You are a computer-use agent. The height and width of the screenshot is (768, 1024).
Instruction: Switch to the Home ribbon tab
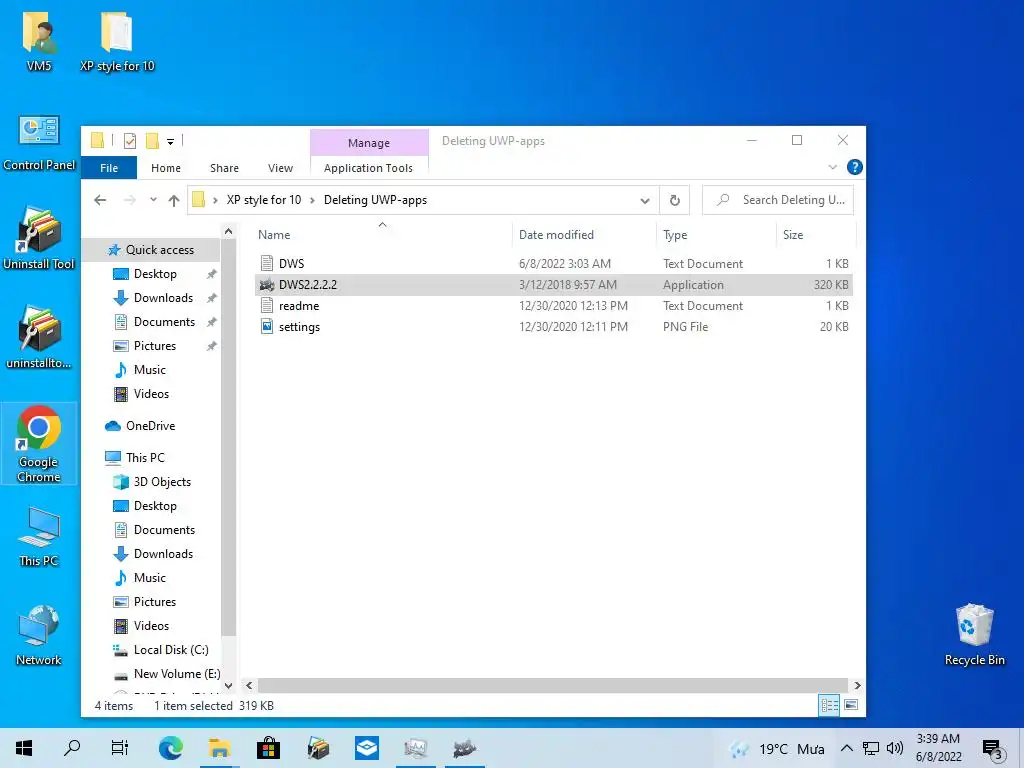click(166, 168)
